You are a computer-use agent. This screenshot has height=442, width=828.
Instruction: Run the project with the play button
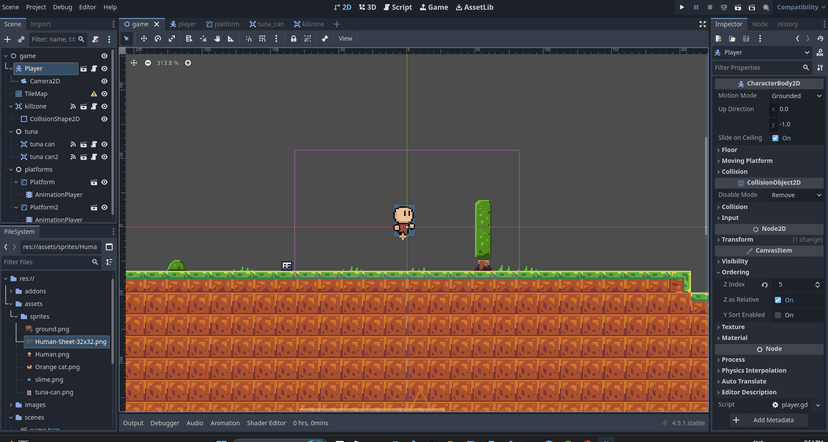pyautogui.click(x=682, y=7)
